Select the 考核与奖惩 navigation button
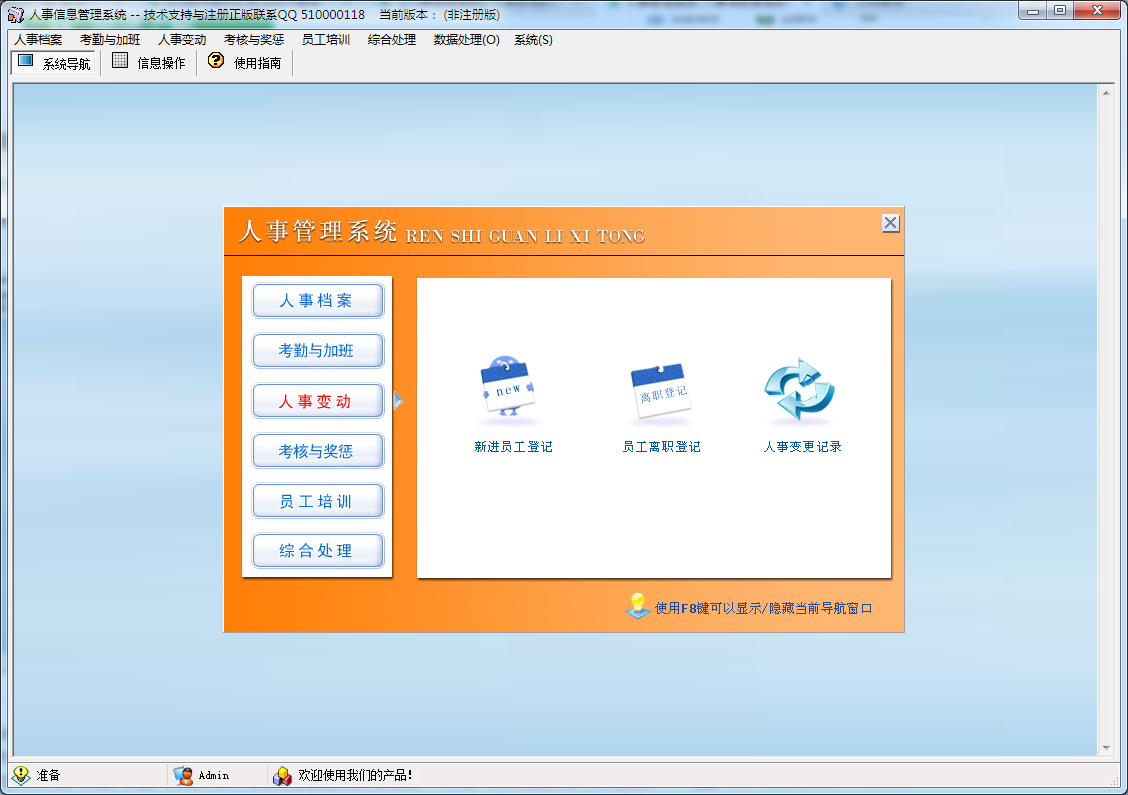The height and width of the screenshot is (795, 1128). 317,450
